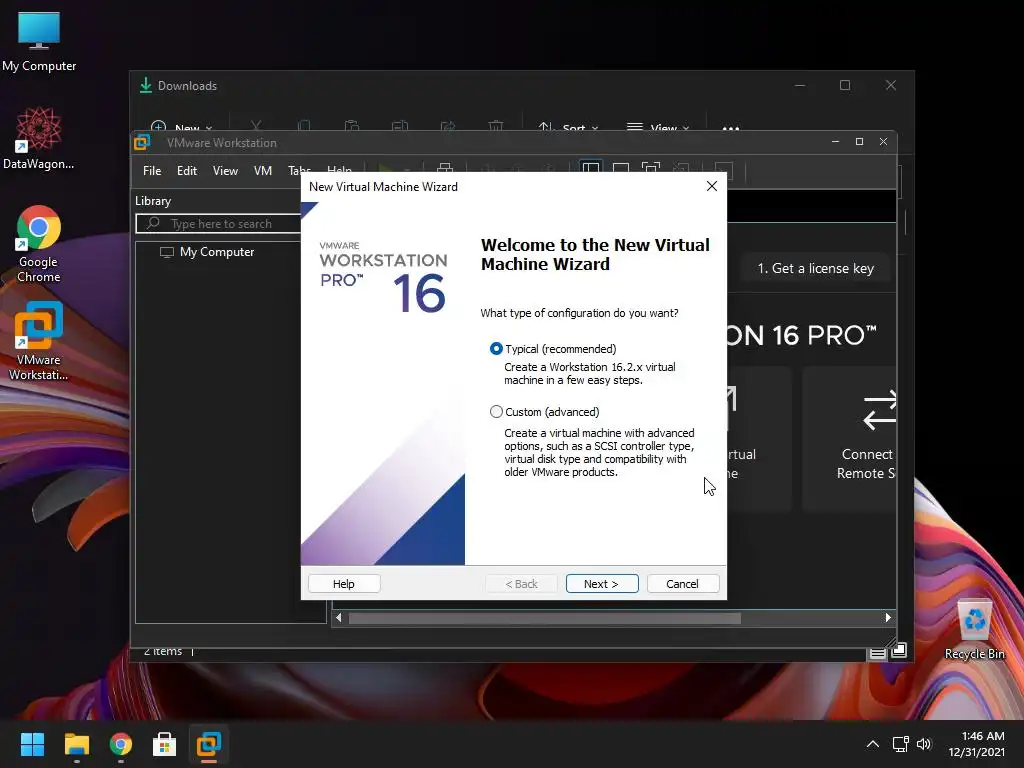This screenshot has height=768, width=1024.
Task: Open the View dropdown in Downloads window
Action: click(658, 127)
